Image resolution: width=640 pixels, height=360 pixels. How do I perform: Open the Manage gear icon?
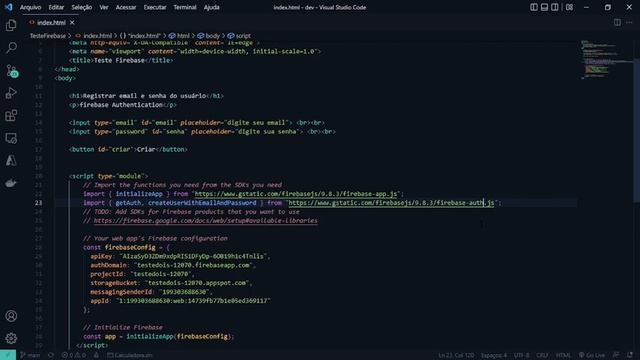point(11,338)
